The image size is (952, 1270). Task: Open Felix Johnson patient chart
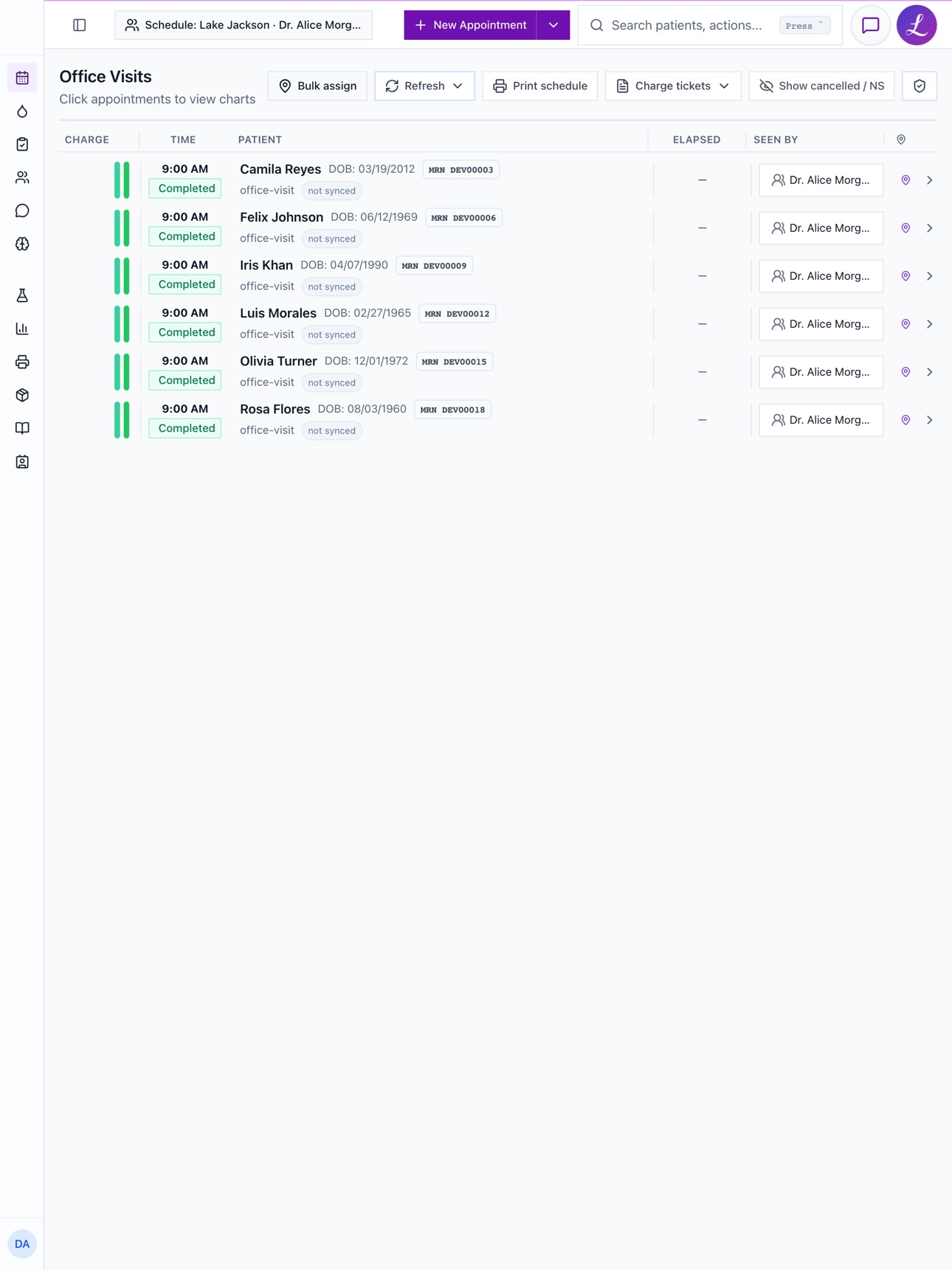(281, 217)
